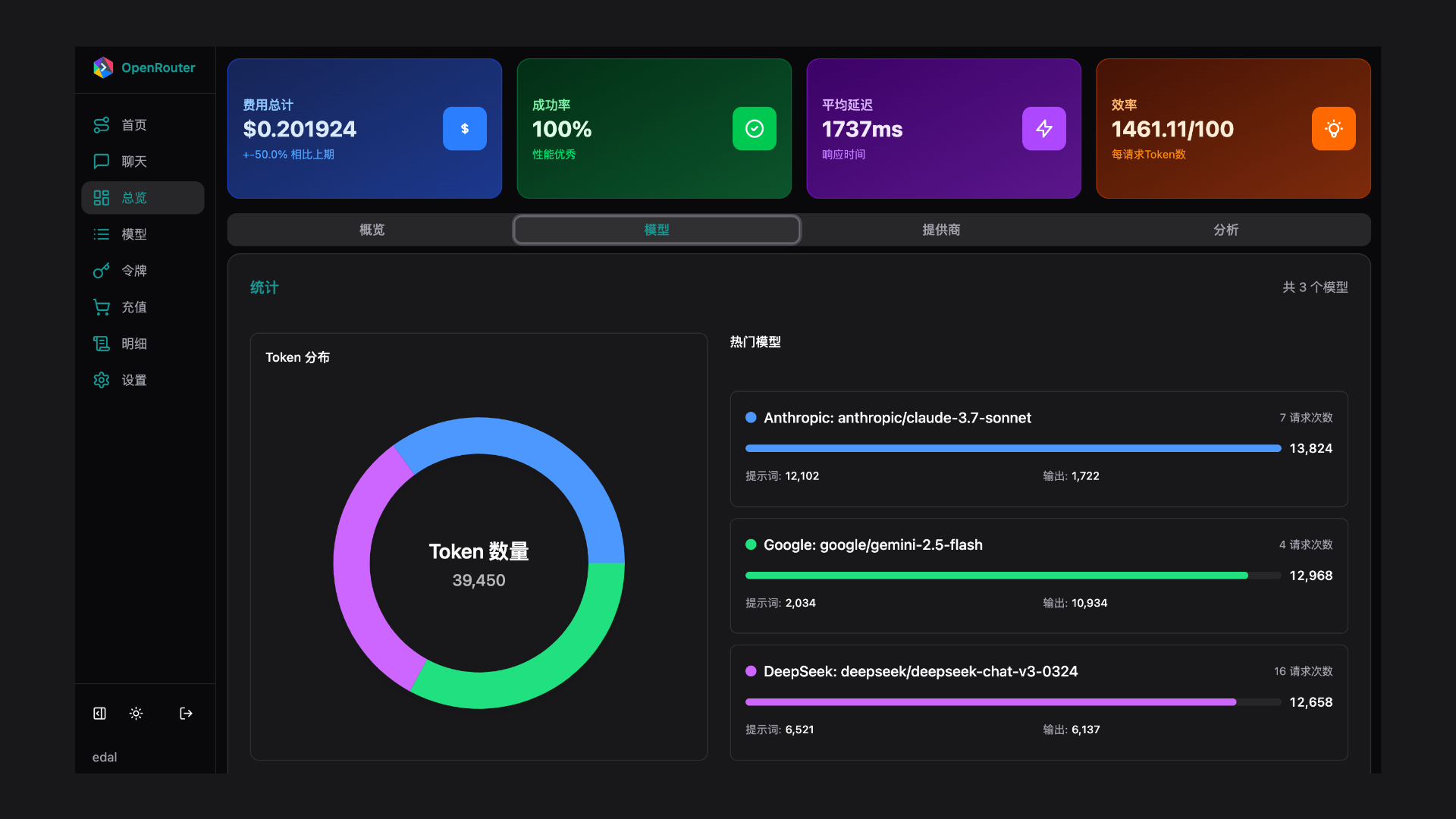
Task: Collapse the sidebar panel icon
Action: tap(99, 714)
